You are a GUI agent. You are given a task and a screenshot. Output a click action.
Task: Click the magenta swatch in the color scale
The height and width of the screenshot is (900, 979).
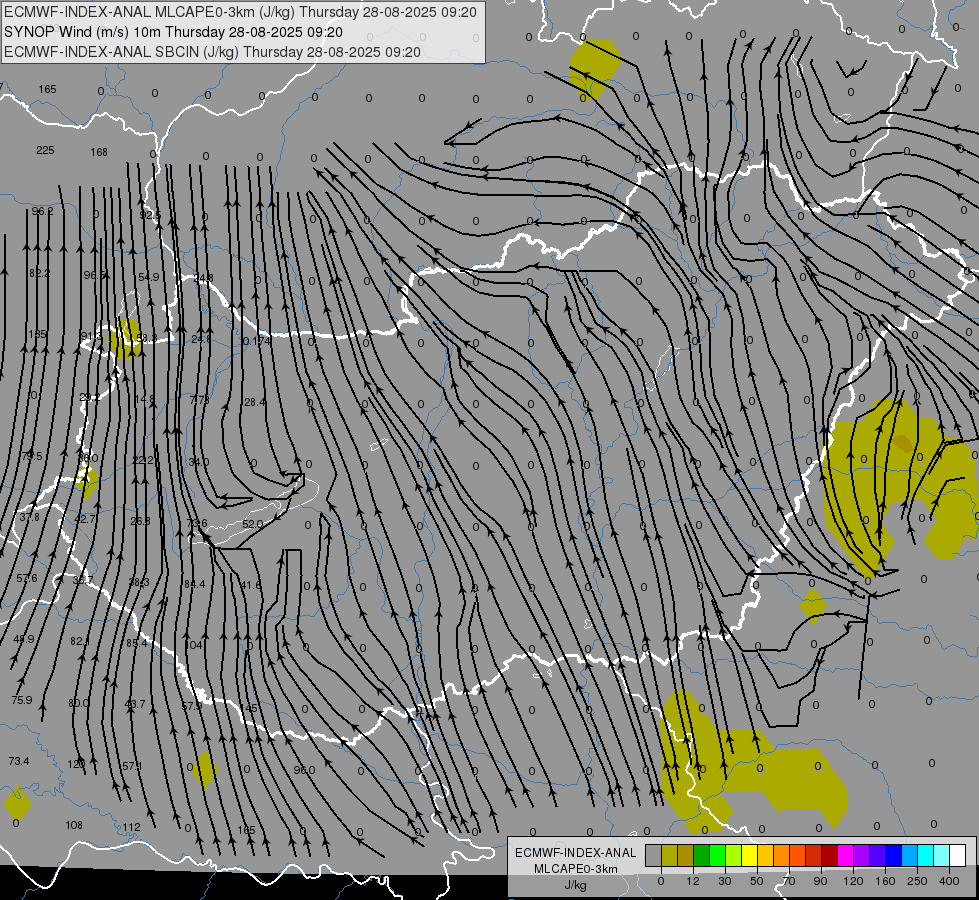[846, 856]
